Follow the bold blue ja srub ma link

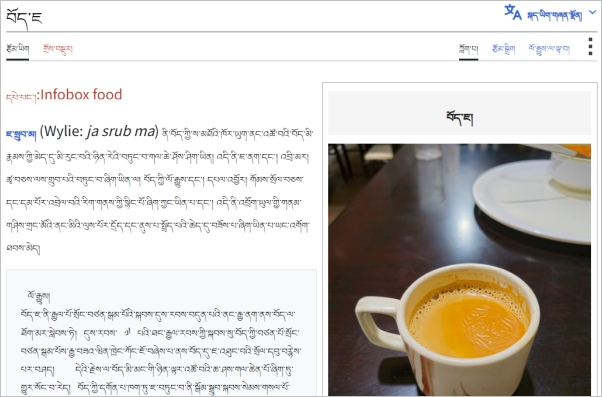[22, 134]
